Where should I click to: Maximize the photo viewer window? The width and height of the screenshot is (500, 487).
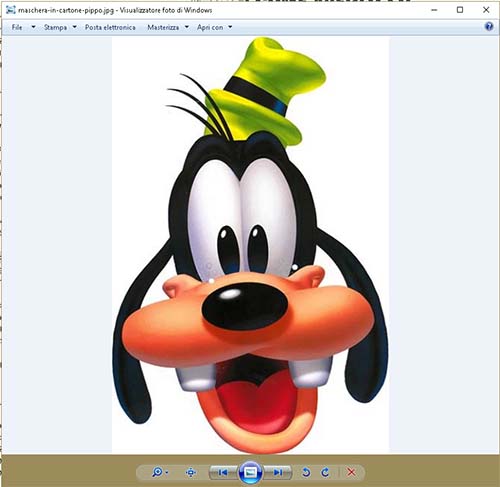[x=460, y=10]
